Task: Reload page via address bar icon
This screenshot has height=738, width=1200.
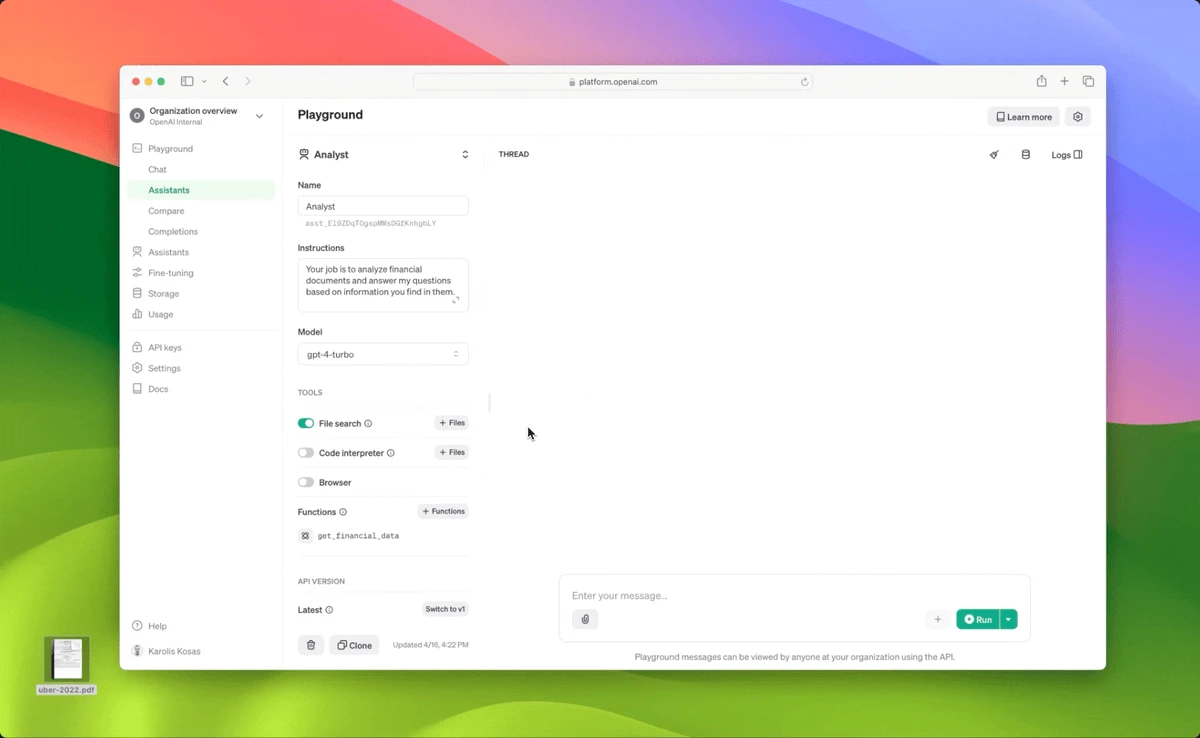Action: click(x=804, y=82)
